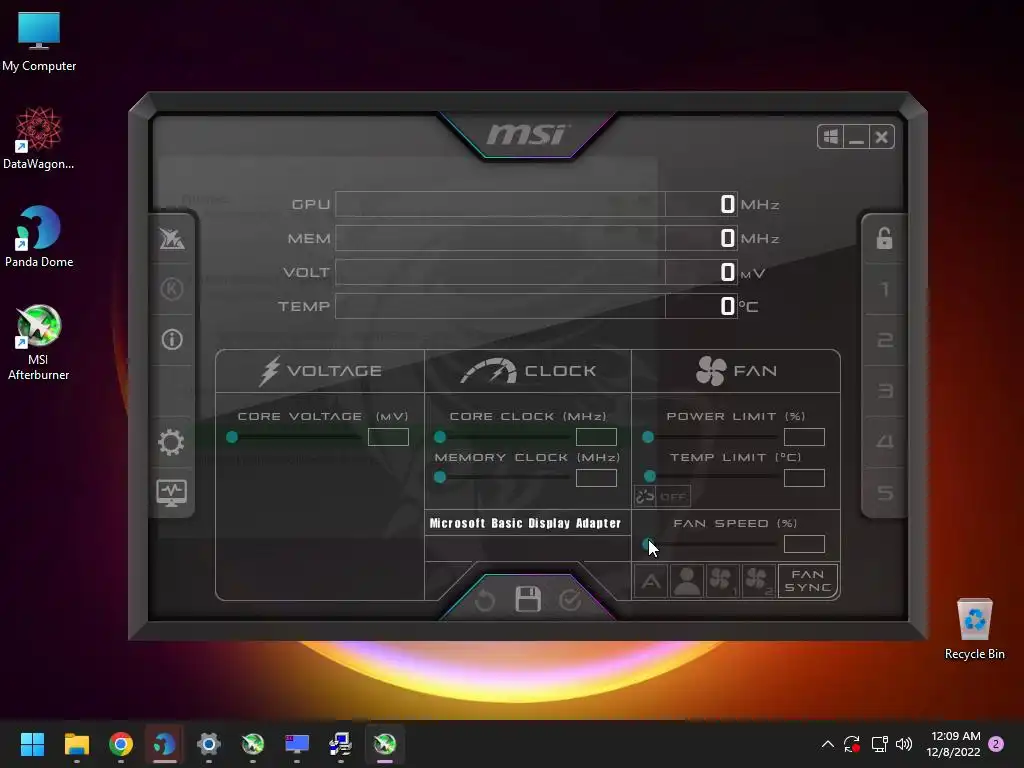
Task: Click the FAN panel header
Action: pos(736,371)
